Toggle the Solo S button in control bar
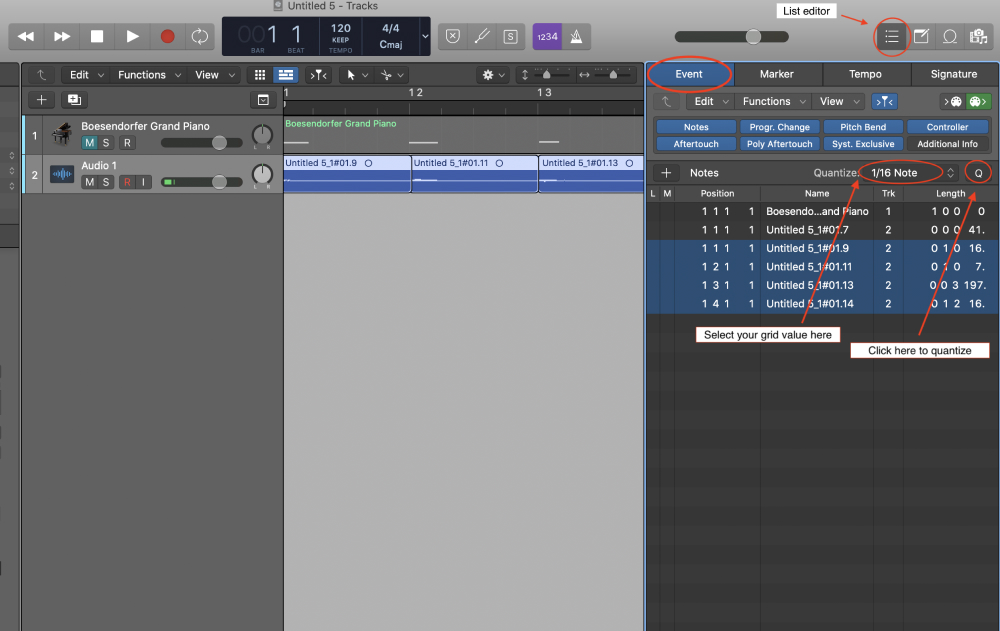 pyautogui.click(x=511, y=36)
